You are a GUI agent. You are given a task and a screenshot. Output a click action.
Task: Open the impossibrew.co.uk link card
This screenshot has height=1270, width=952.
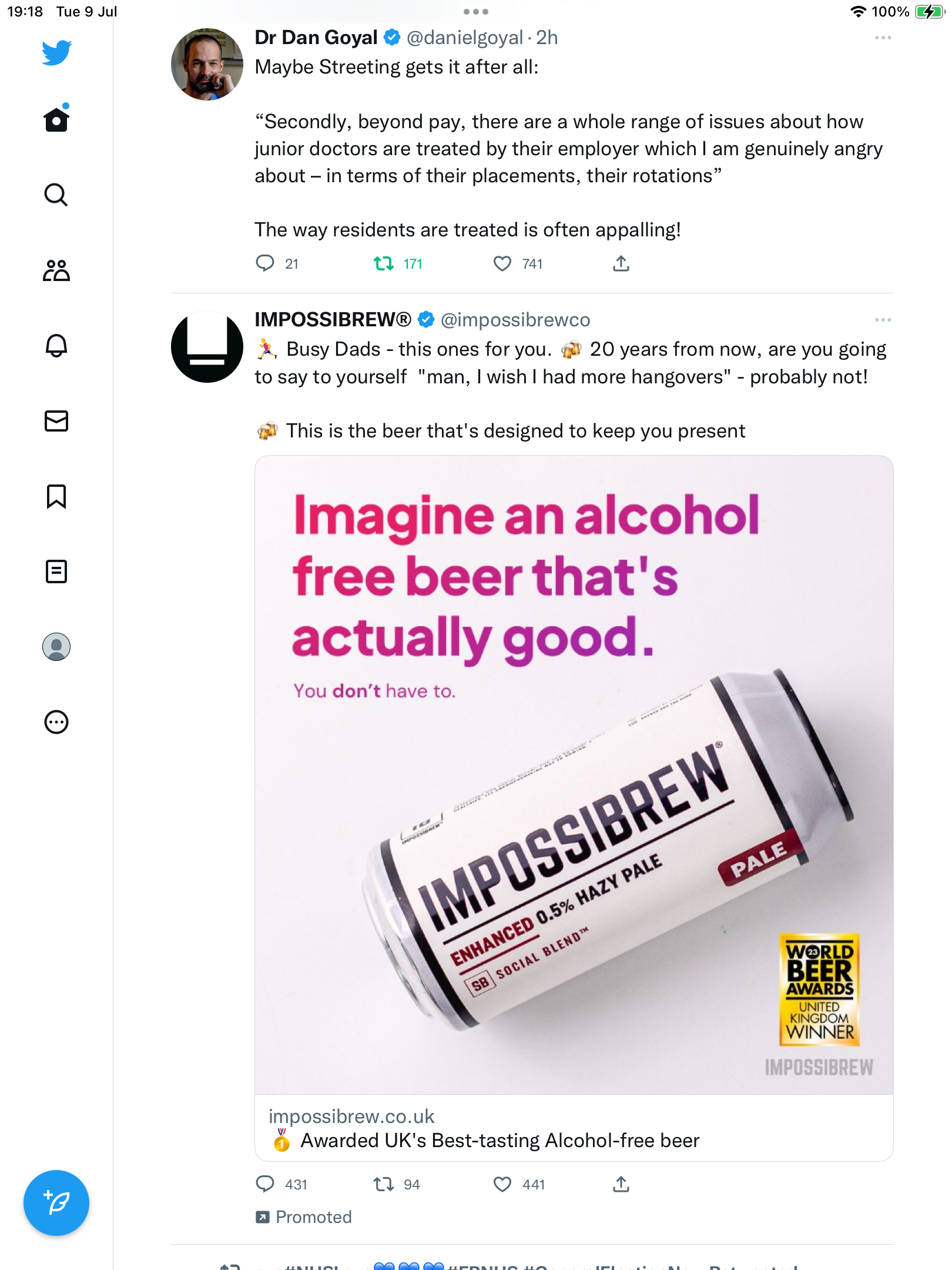pyautogui.click(x=573, y=1129)
